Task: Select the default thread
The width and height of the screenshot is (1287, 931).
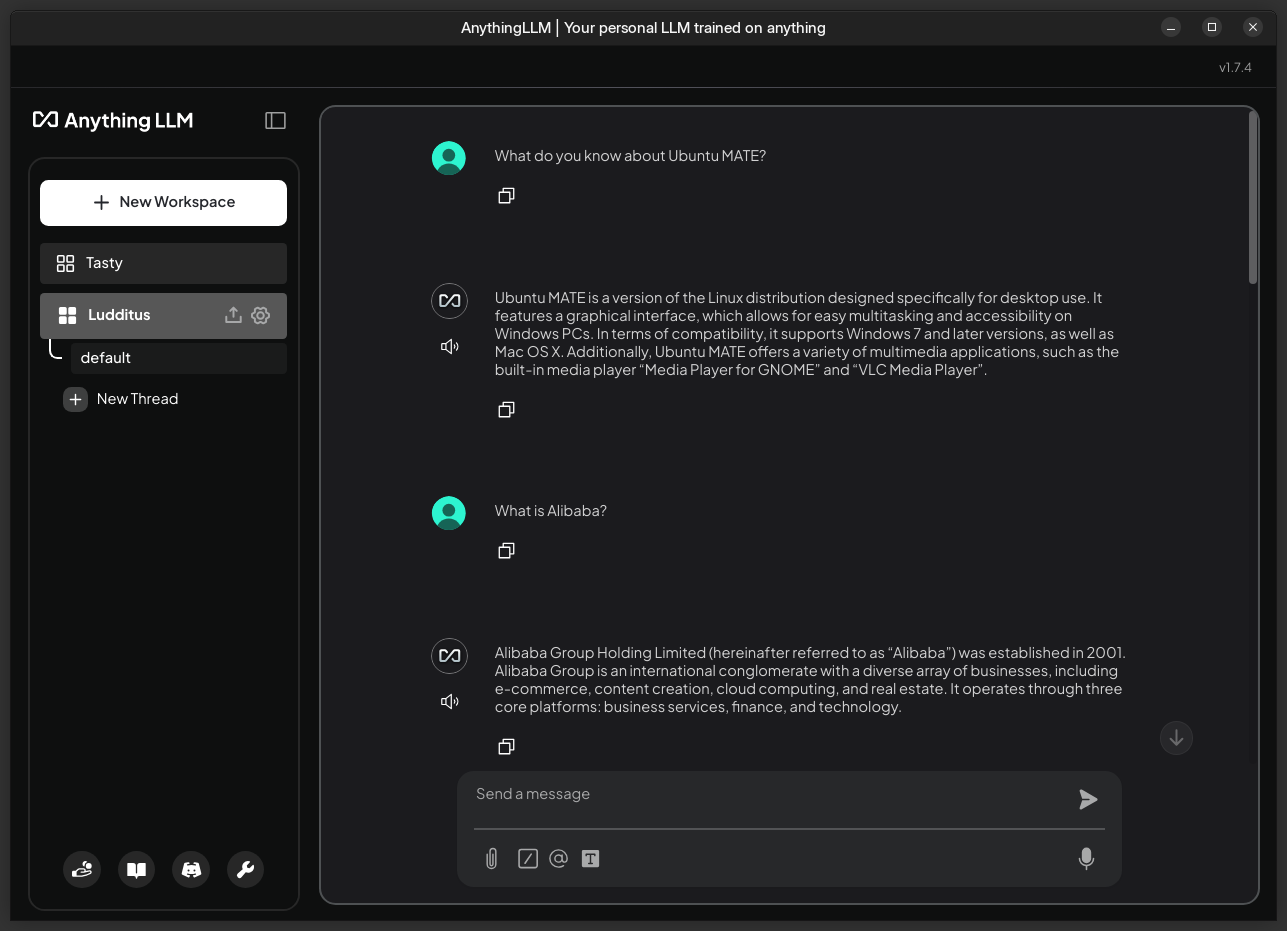Action: tap(177, 358)
